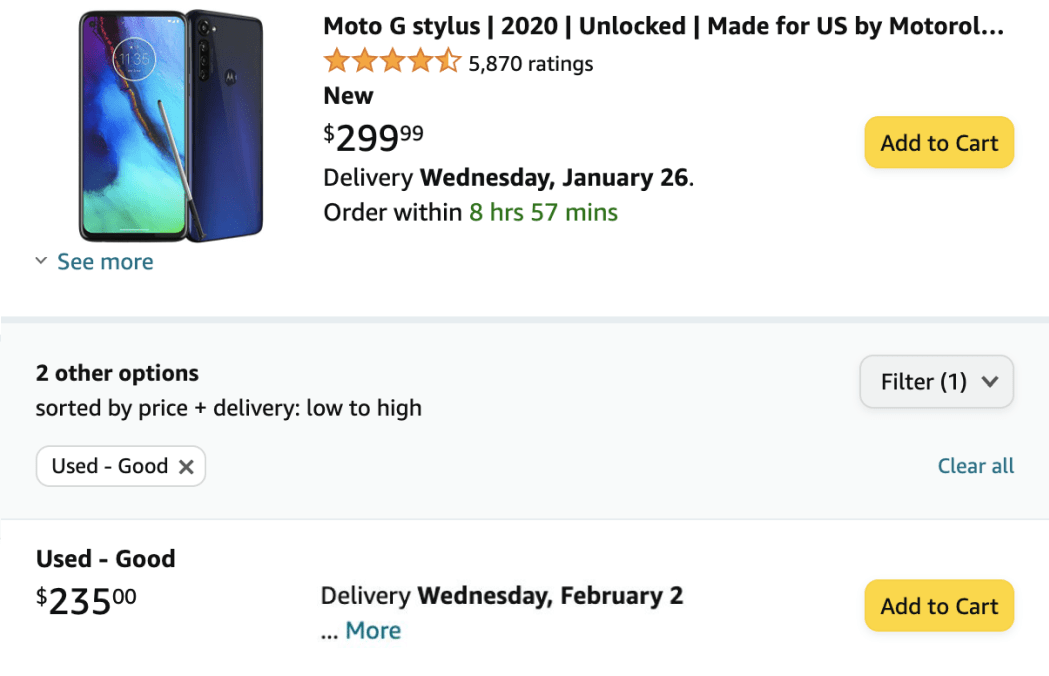Click the Clear all filters link
The width and height of the screenshot is (1049, 676).
(975, 466)
